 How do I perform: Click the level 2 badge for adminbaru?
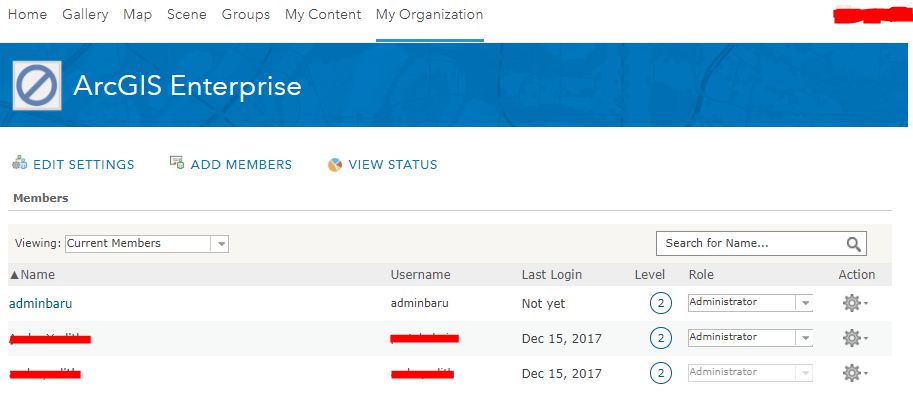coord(661,303)
